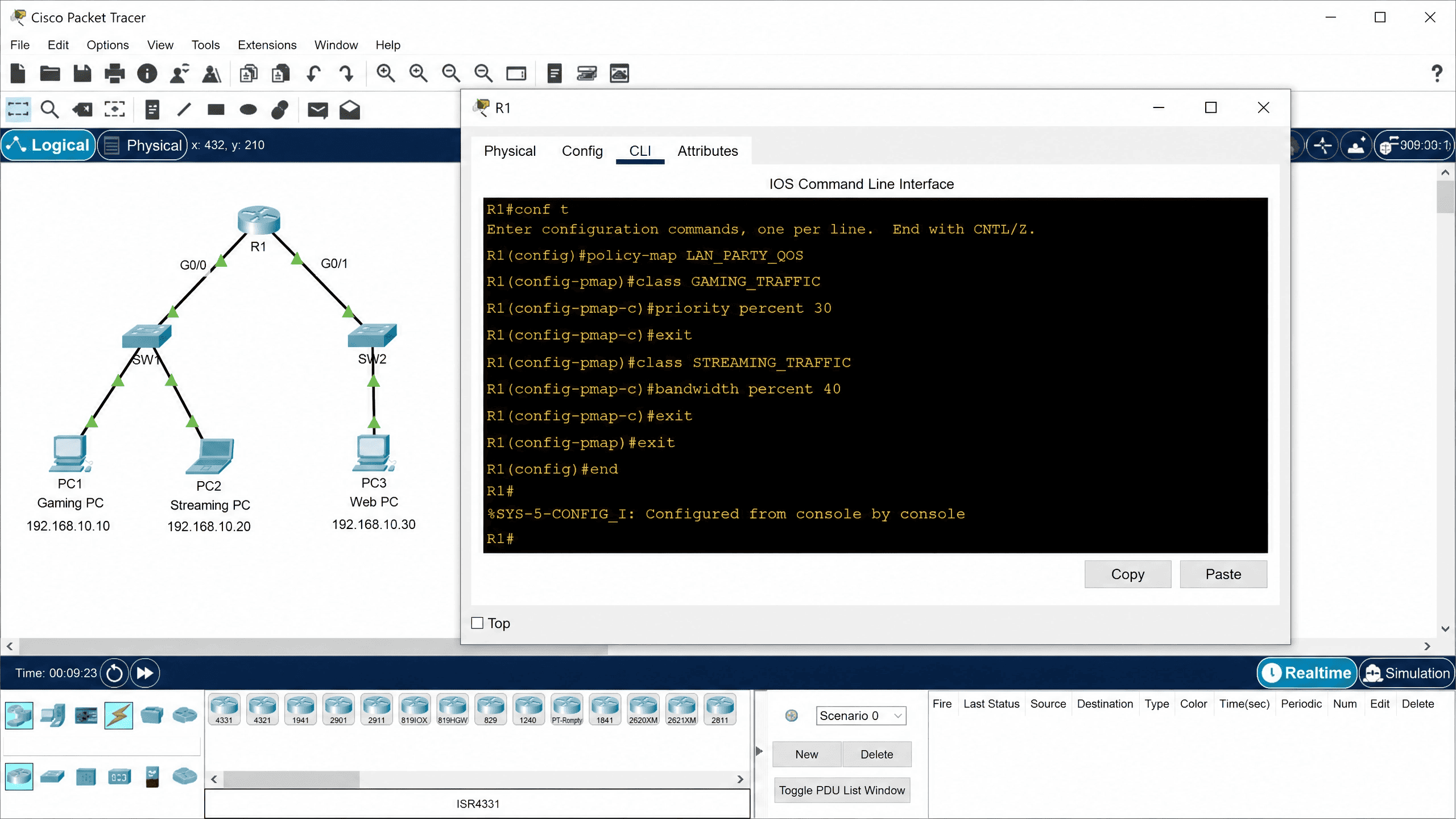Switch to Logical workspace view

(x=49, y=145)
